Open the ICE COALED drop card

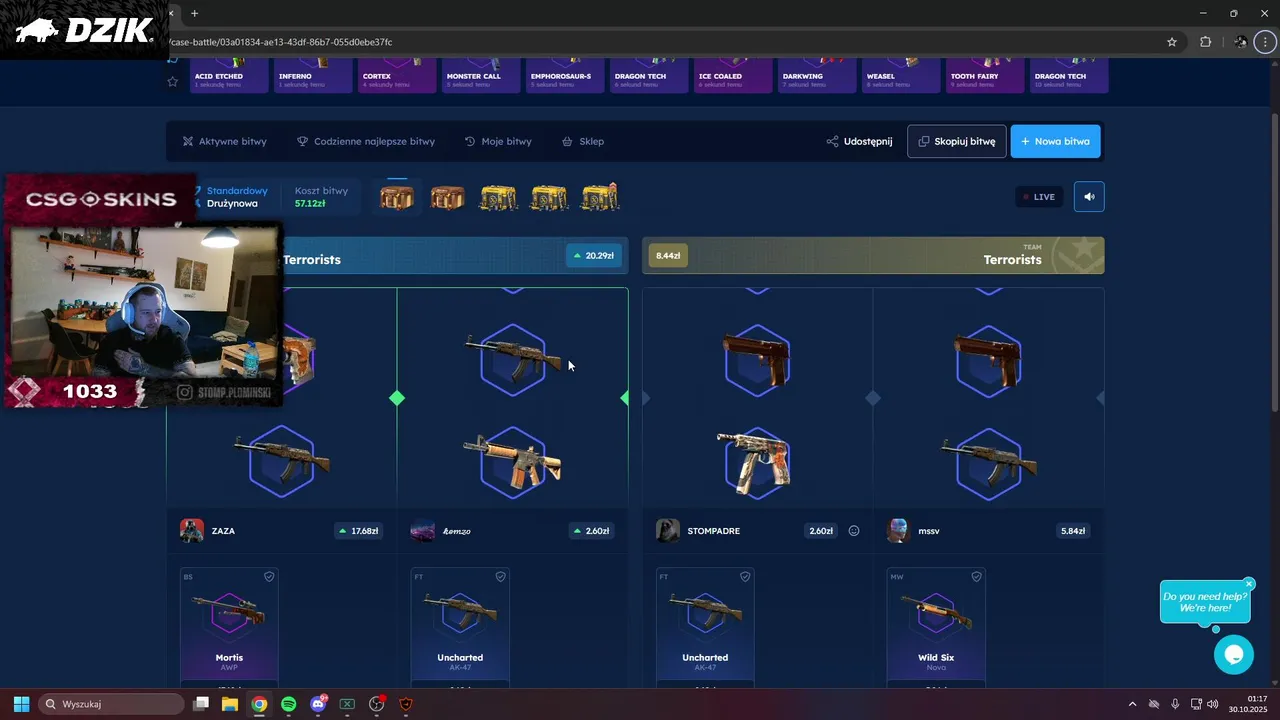[734, 76]
